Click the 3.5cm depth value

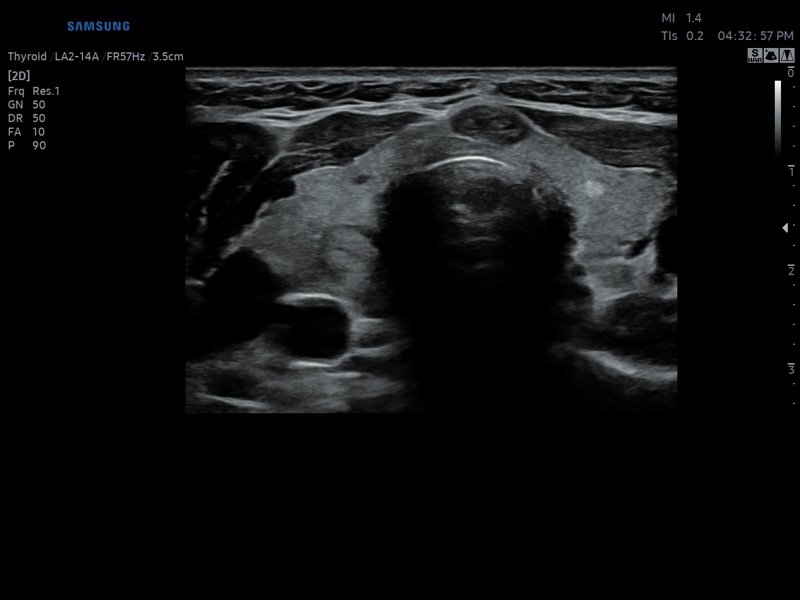(x=167, y=57)
